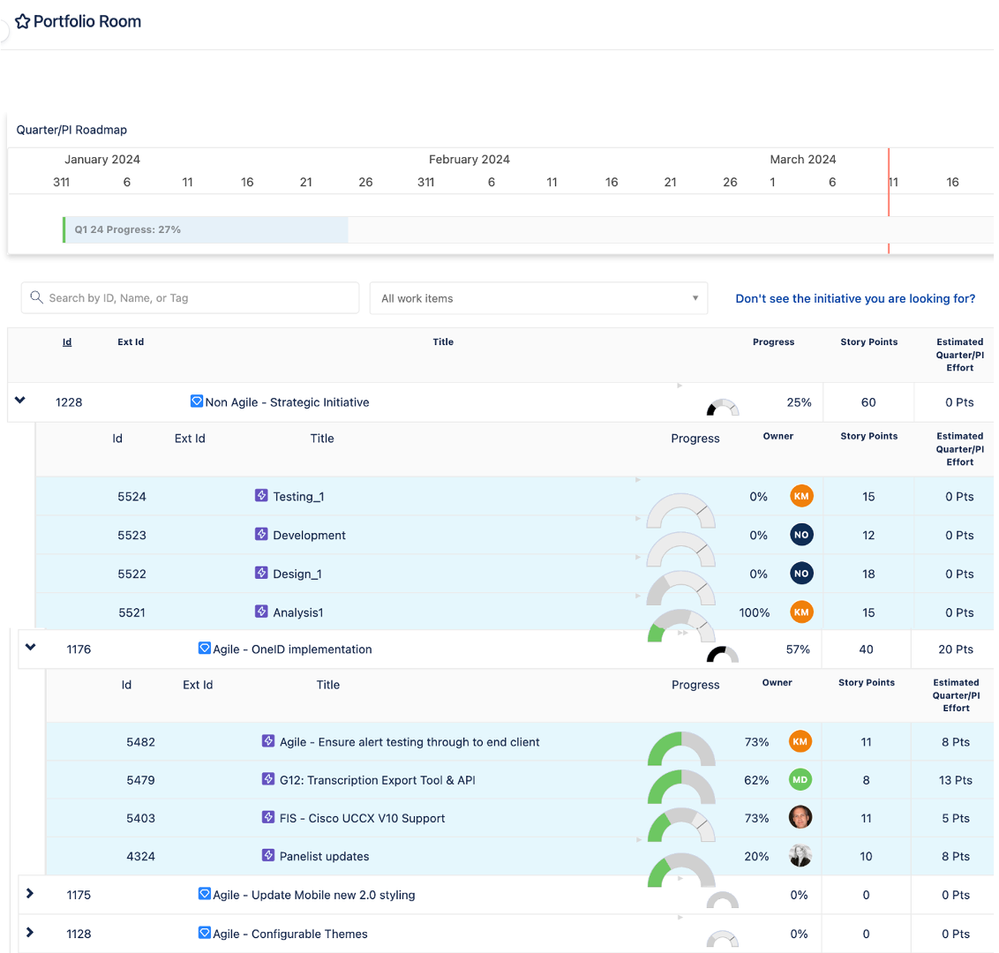The height and width of the screenshot is (953, 999).
Task: Collapse the Agile OneID implementation row
Action: click(31, 648)
